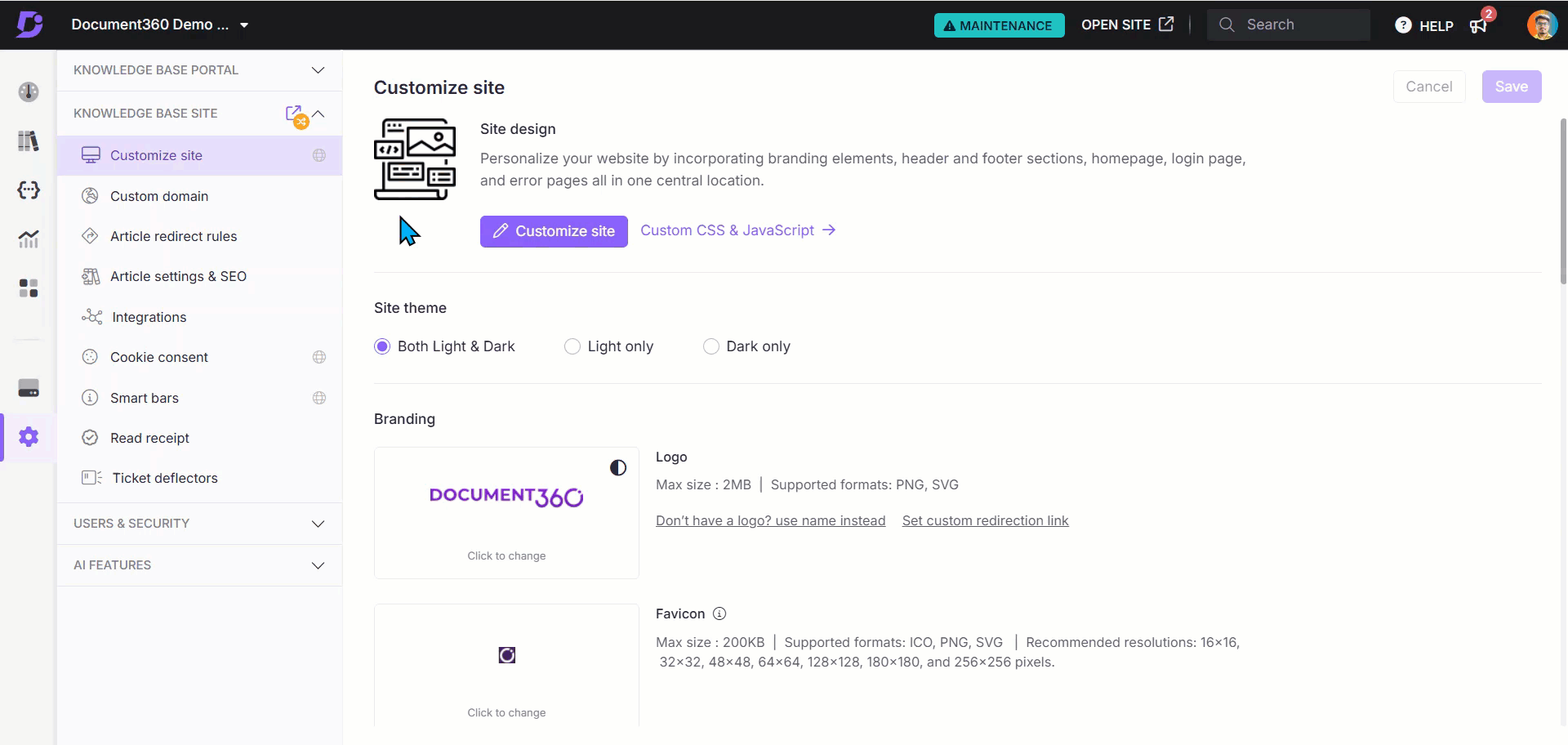
Task: Open the Drive storage icon in left rail
Action: click(29, 388)
